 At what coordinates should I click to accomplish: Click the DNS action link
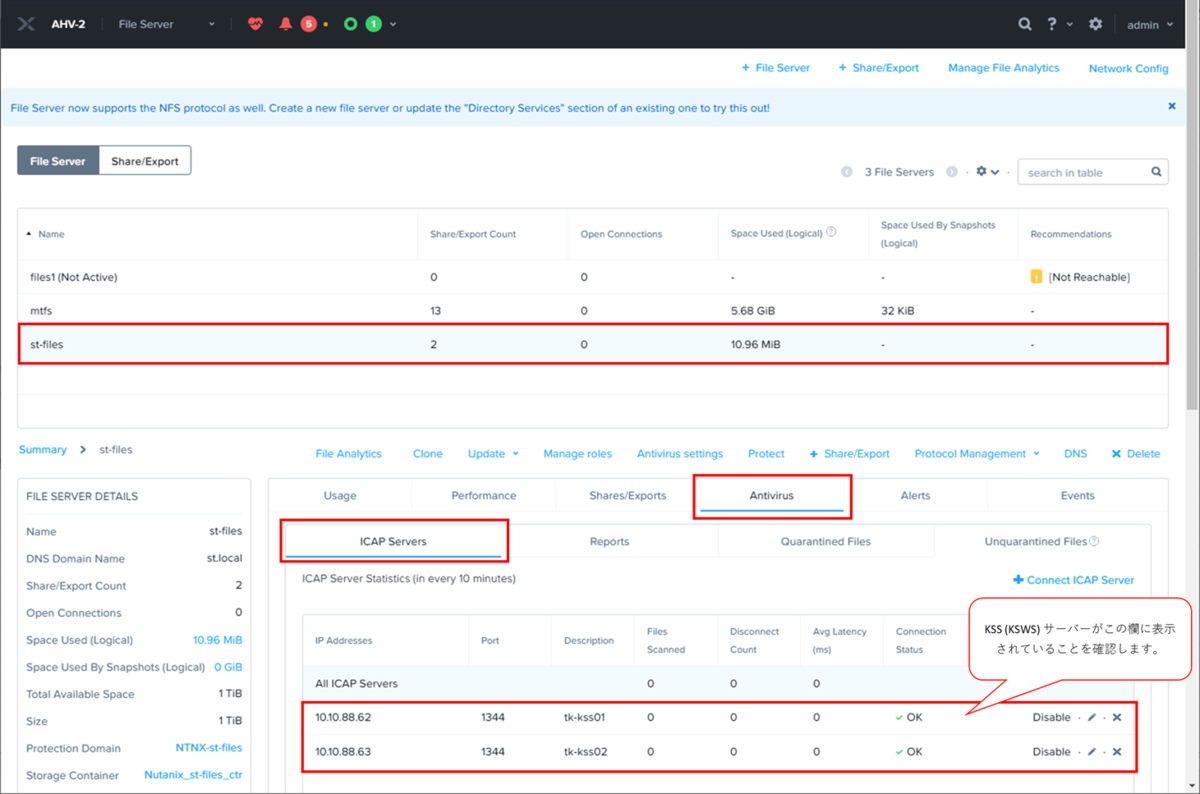(x=1075, y=453)
